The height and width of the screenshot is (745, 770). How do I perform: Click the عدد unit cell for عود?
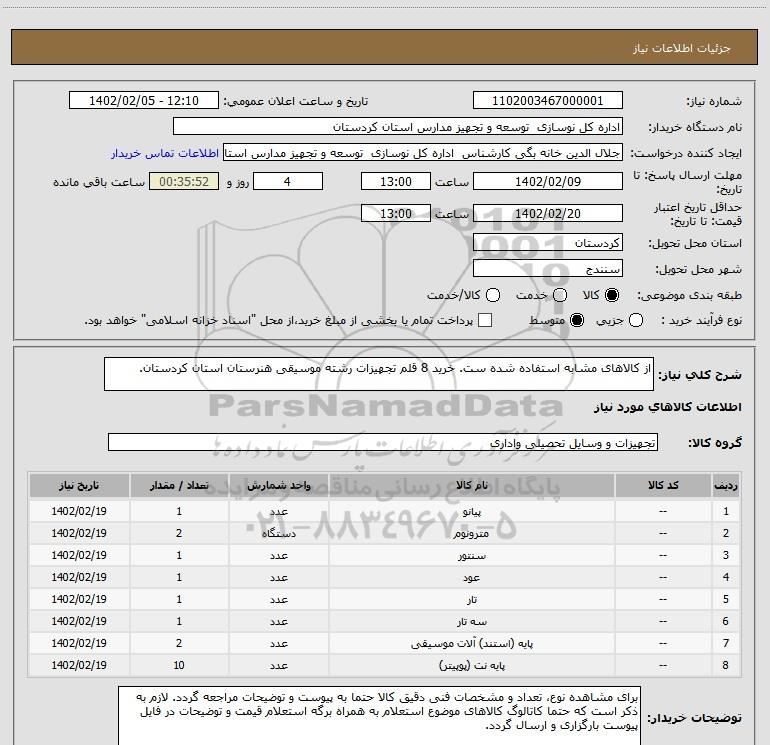278,578
